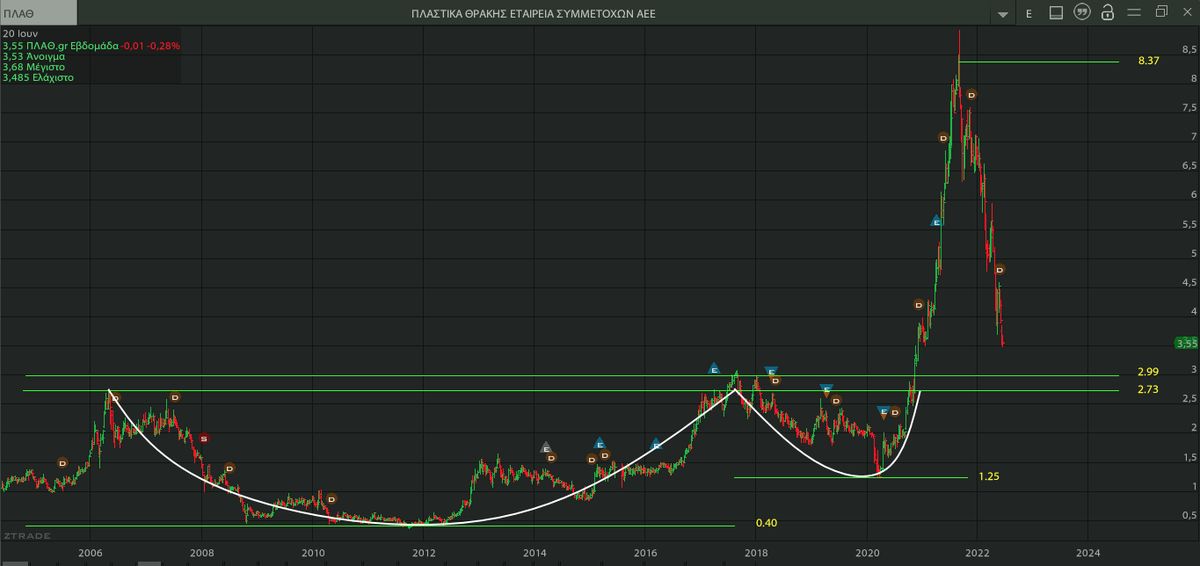Click the D marker at the 8.37 peak
The width and height of the screenshot is (1200, 566).
[x=970, y=95]
